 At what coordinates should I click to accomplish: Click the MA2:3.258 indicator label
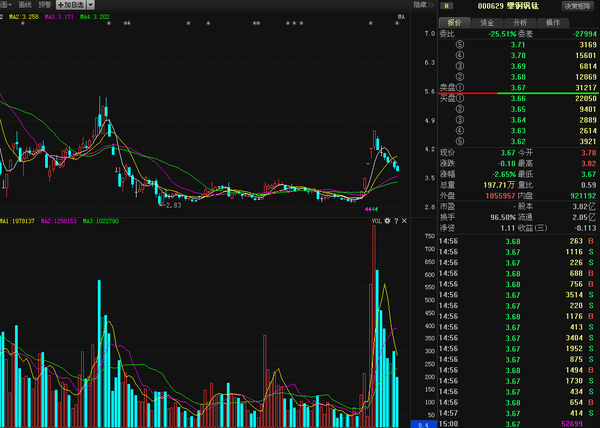pos(24,17)
